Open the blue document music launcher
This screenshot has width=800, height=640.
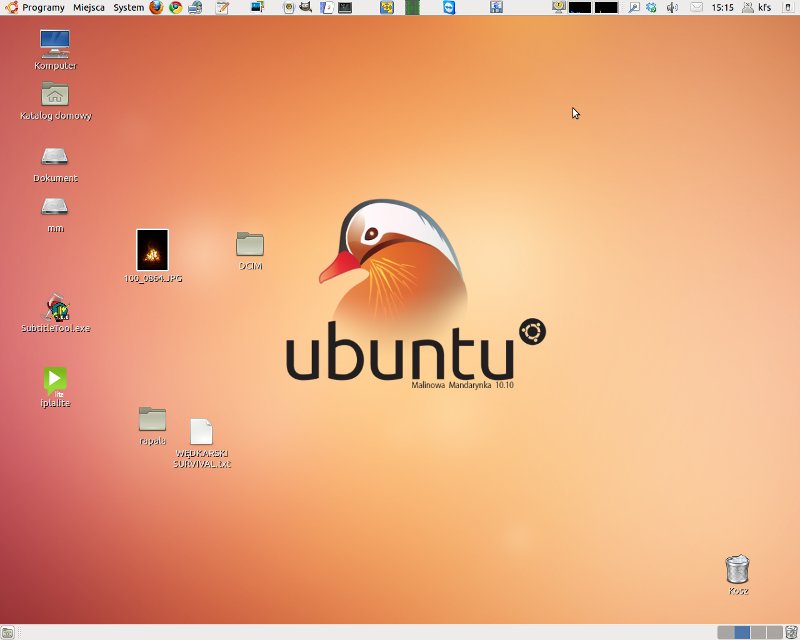[327, 7]
